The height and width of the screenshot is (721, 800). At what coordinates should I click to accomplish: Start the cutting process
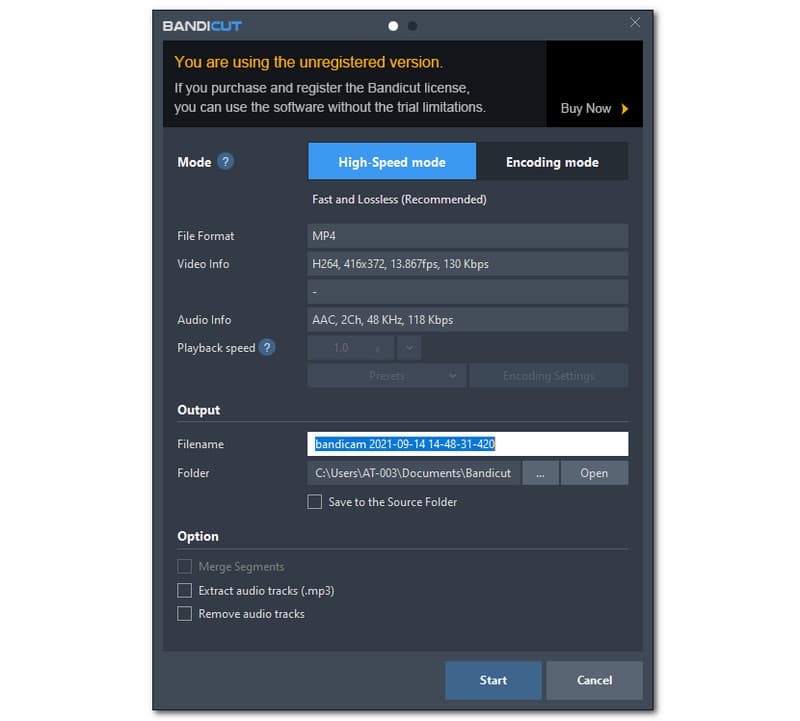coord(493,680)
